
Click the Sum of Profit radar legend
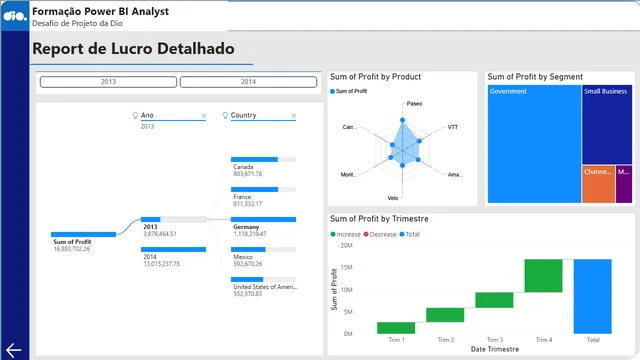click(349, 91)
